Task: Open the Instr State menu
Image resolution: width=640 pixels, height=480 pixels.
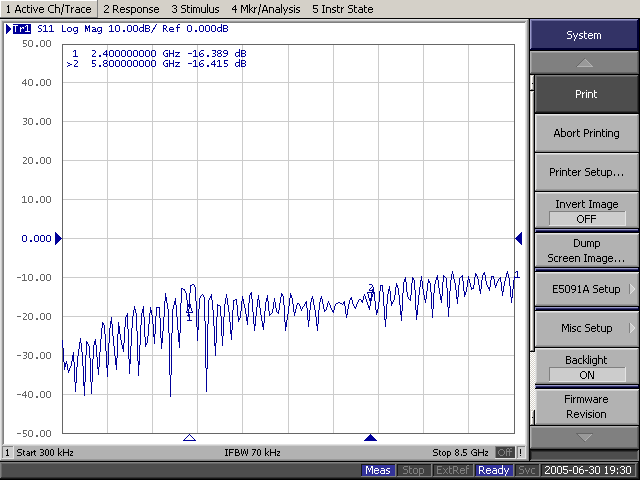Action: point(343,9)
